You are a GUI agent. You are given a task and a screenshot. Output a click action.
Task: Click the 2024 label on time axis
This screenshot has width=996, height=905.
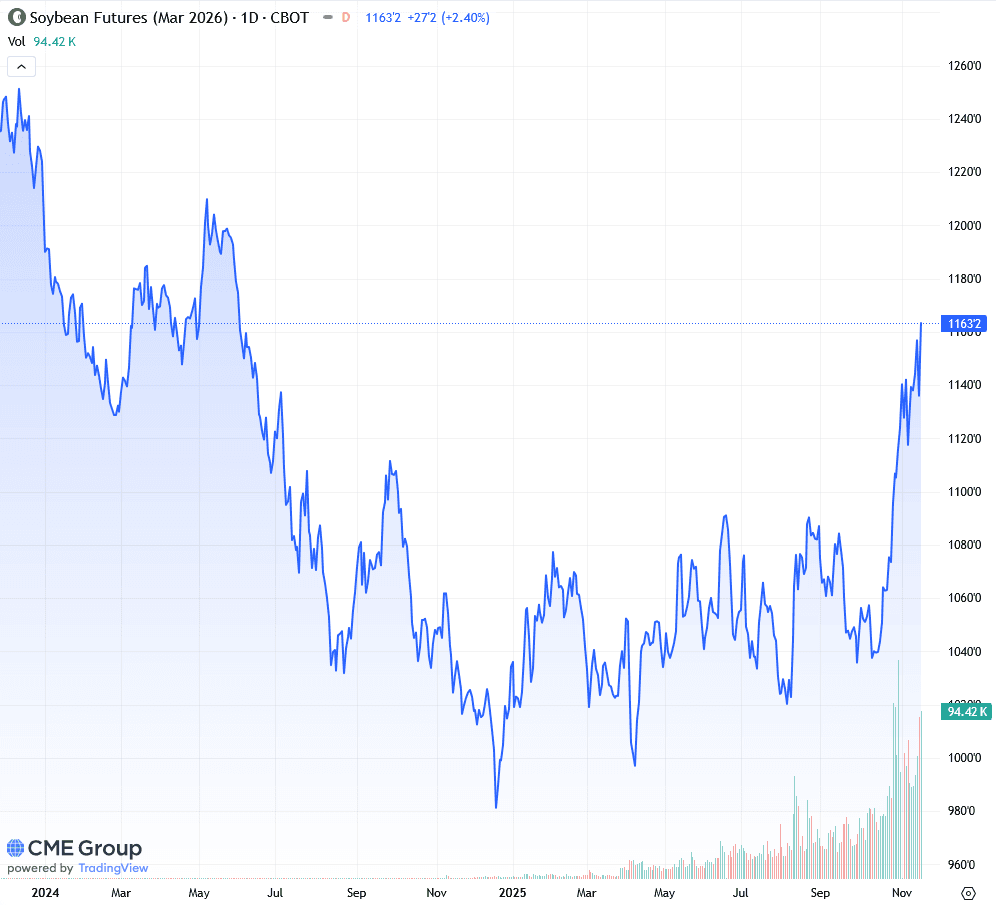coord(45,891)
